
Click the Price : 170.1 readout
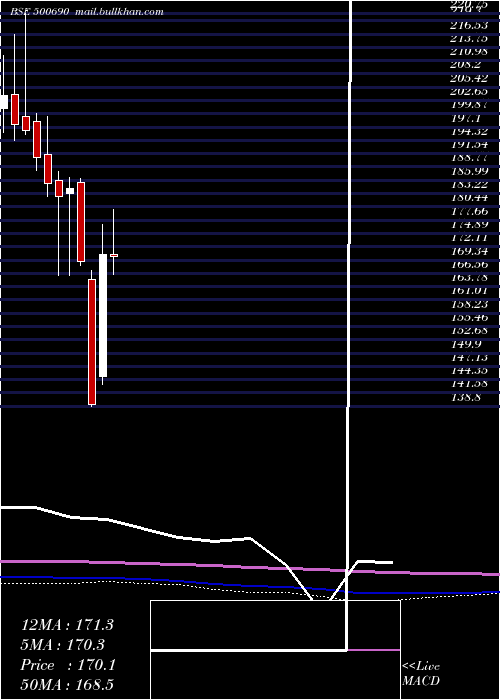point(68,665)
